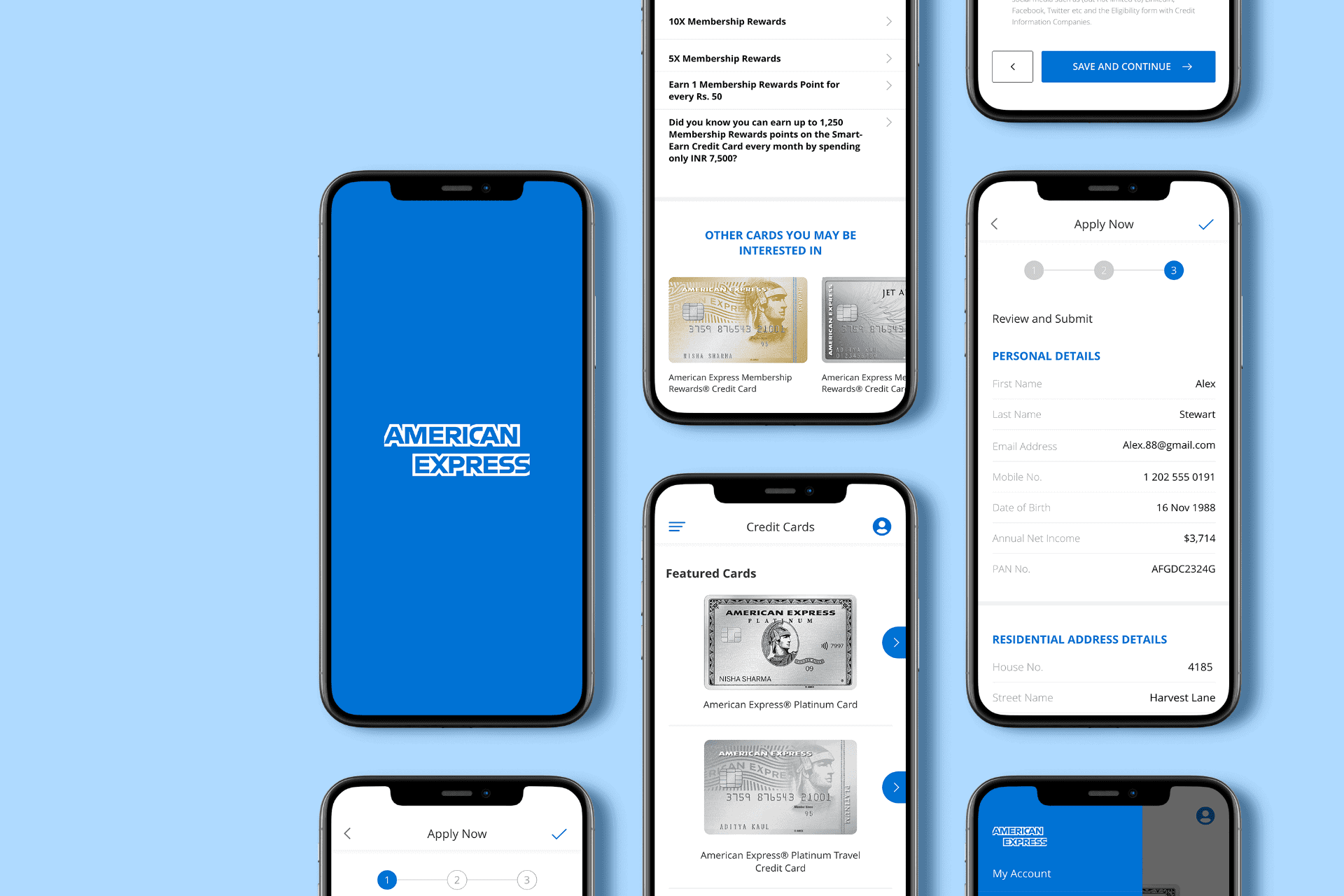Viewport: 1344px width, 896px height.
Task: Tap the forward arrow on Platinum Card carousel
Action: tap(895, 641)
